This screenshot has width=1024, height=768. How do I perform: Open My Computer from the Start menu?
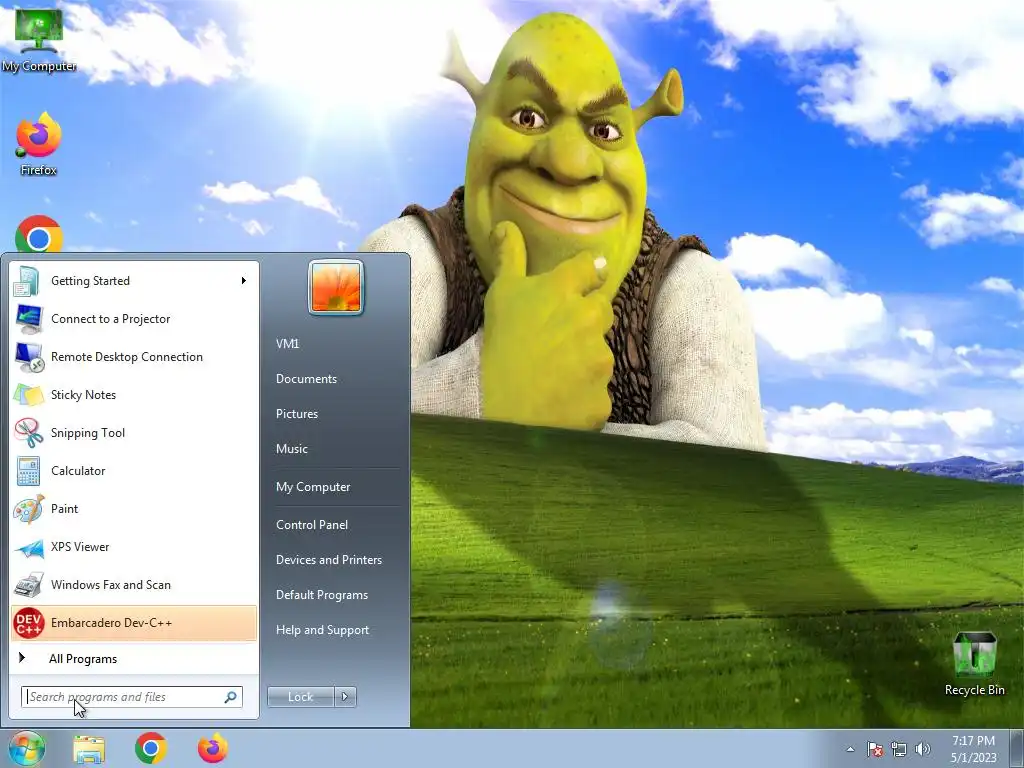pyautogui.click(x=313, y=487)
